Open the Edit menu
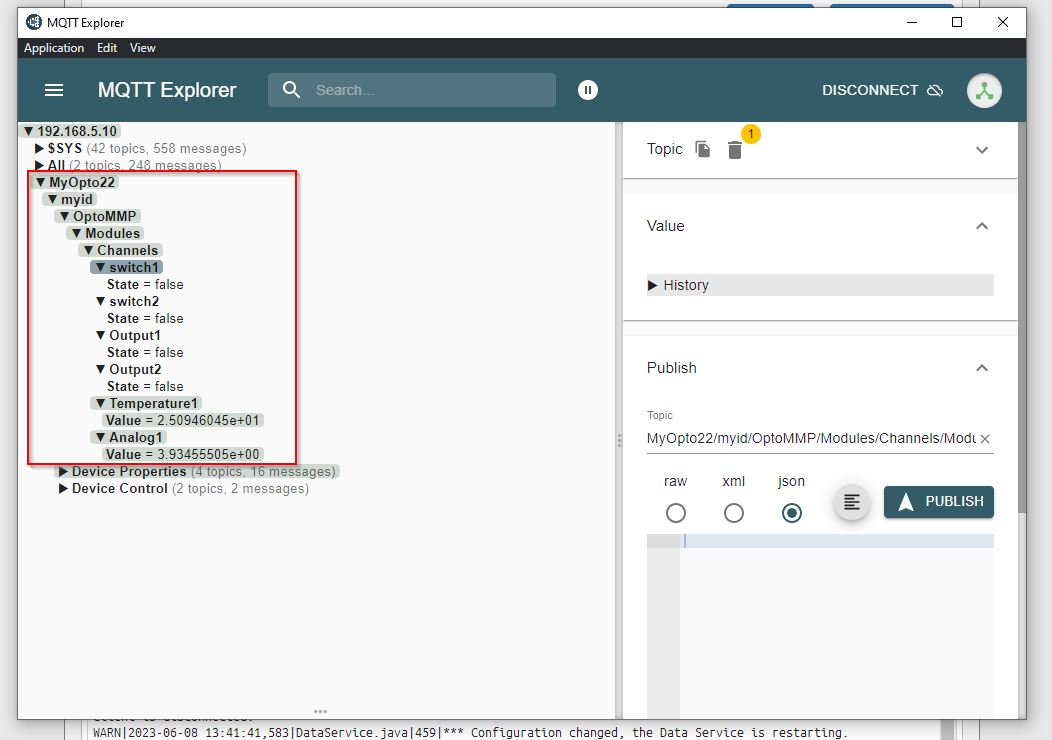 107,48
